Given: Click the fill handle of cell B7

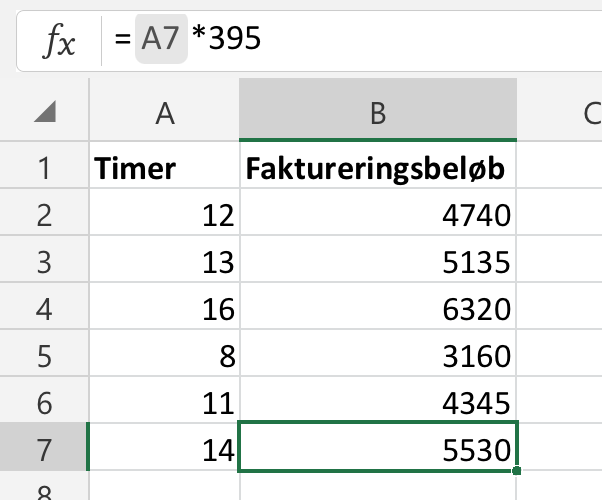Looking at the screenshot, I should coord(516,470).
